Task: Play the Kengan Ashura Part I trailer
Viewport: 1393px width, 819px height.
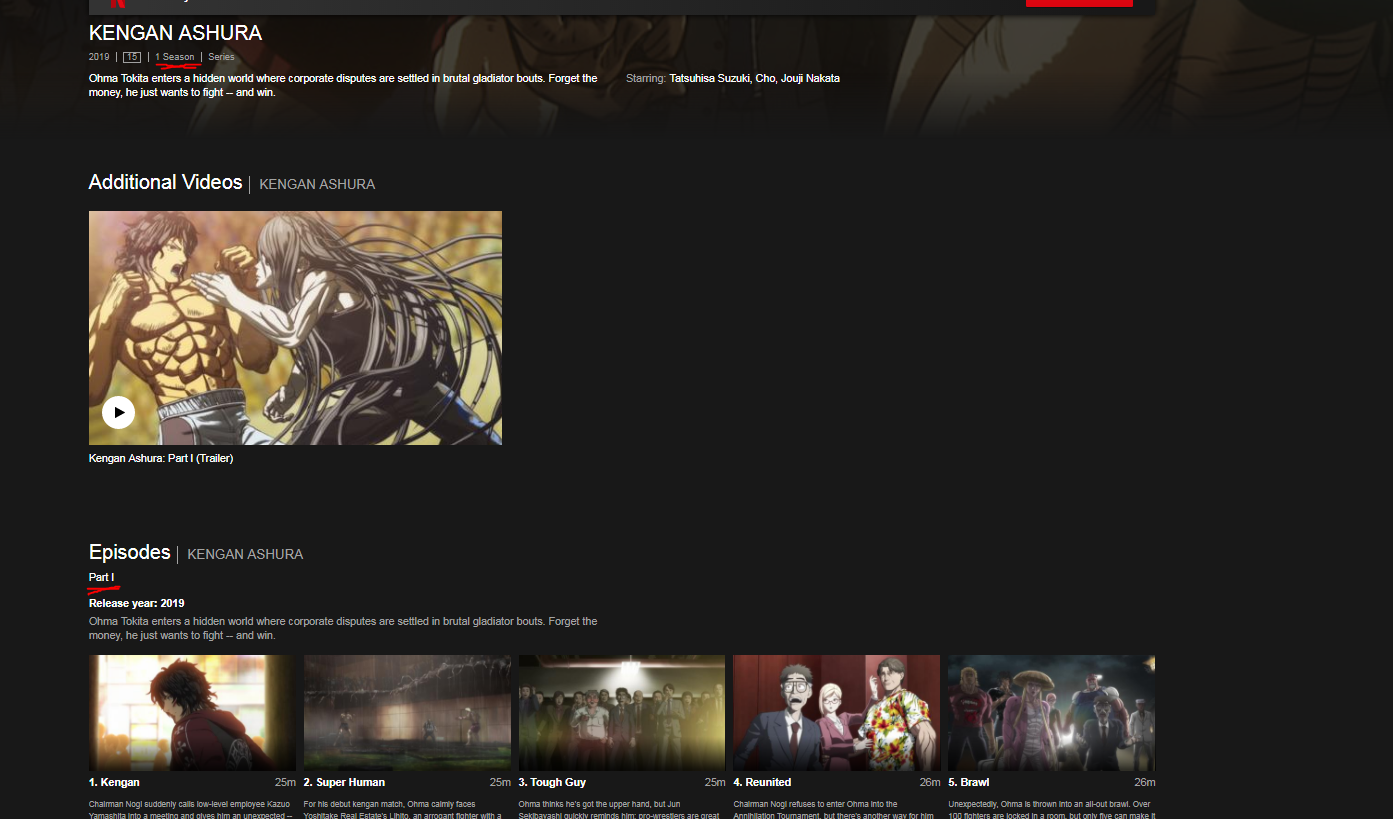Action: (x=118, y=412)
